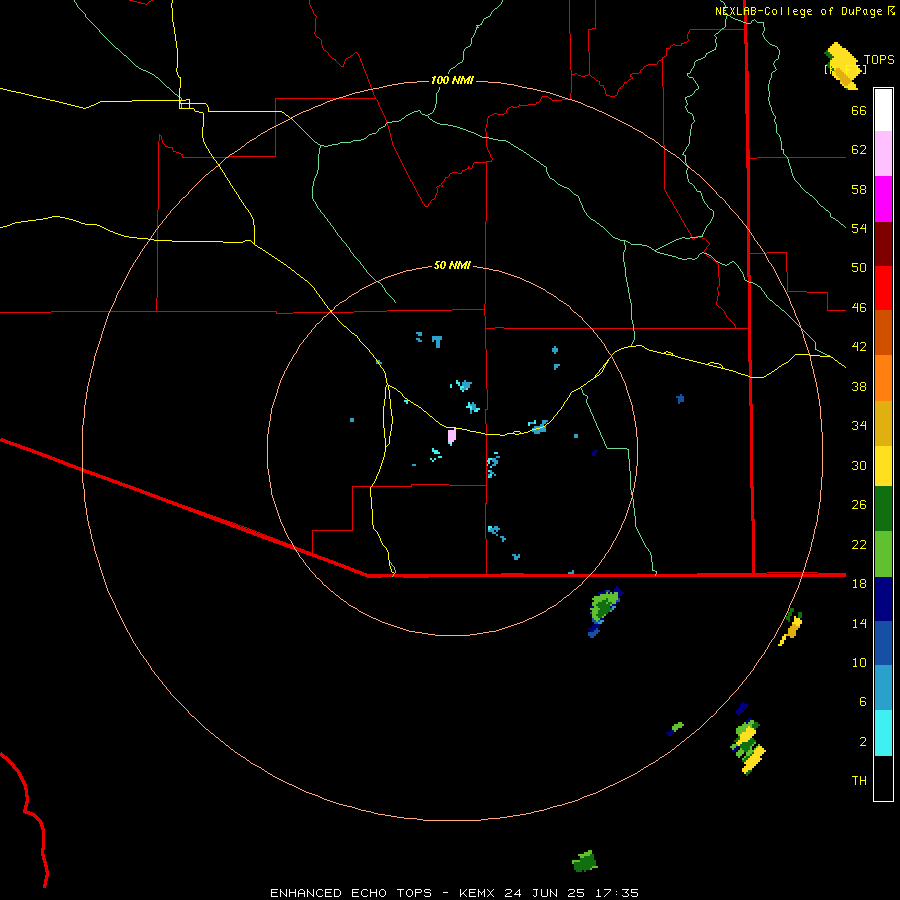Click the 'TH' legend label
The width and height of the screenshot is (900, 900).
click(859, 780)
